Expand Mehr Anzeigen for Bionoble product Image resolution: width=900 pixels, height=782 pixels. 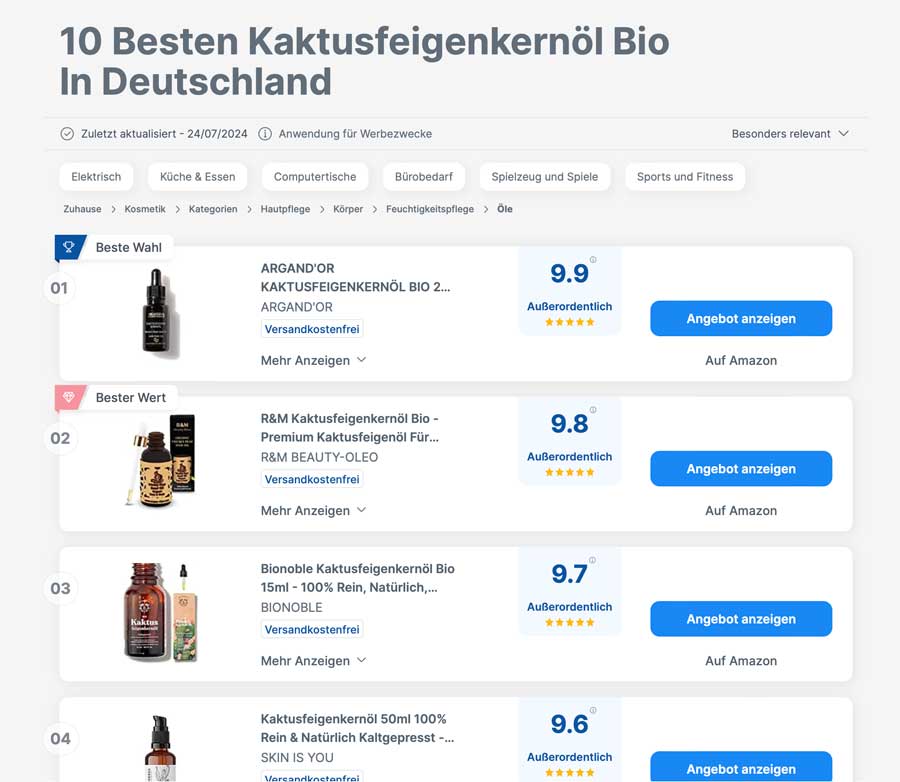[x=313, y=661]
